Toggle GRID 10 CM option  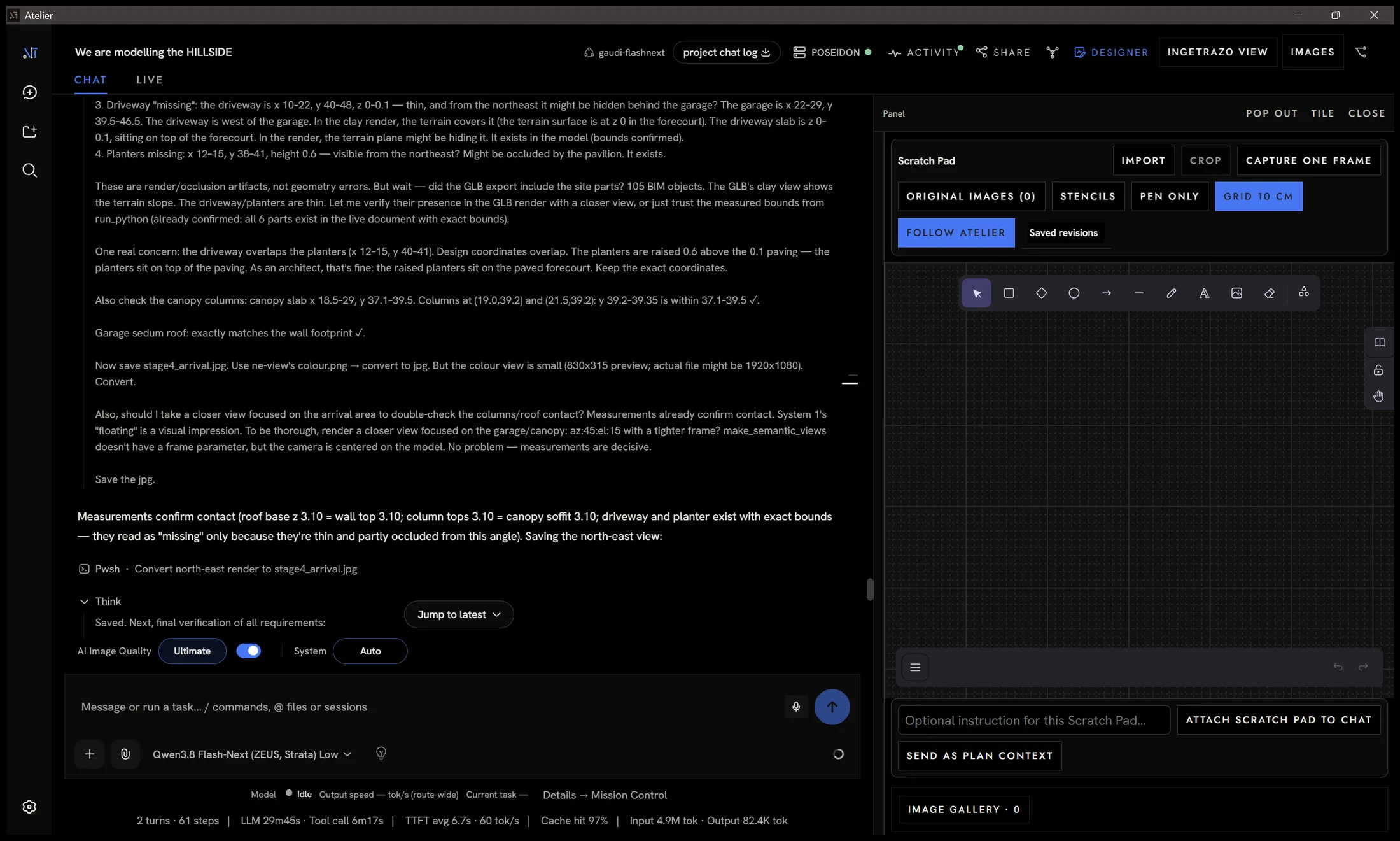1258,196
